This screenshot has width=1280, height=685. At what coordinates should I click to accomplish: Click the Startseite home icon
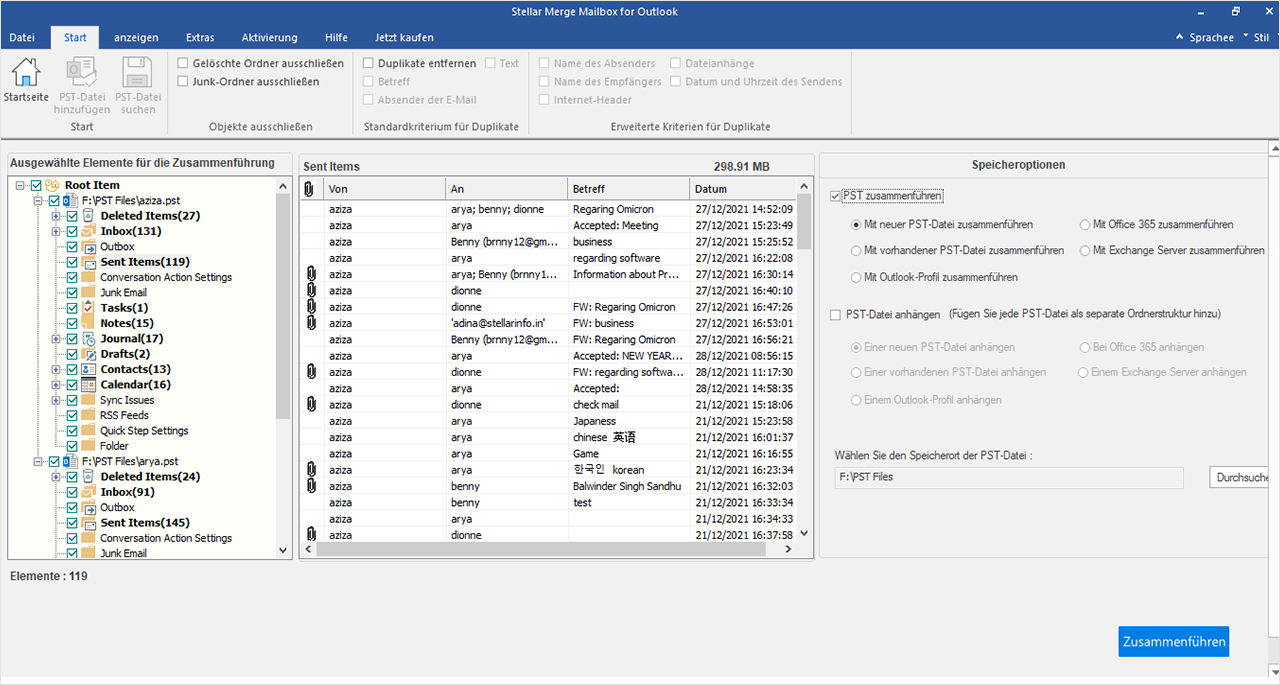pyautogui.click(x=26, y=72)
